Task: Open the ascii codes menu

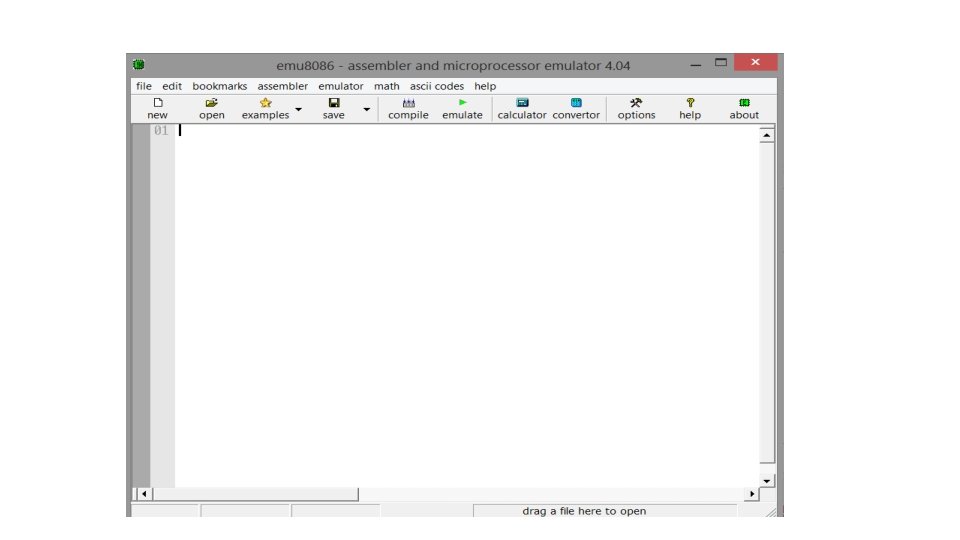Action: [437, 86]
